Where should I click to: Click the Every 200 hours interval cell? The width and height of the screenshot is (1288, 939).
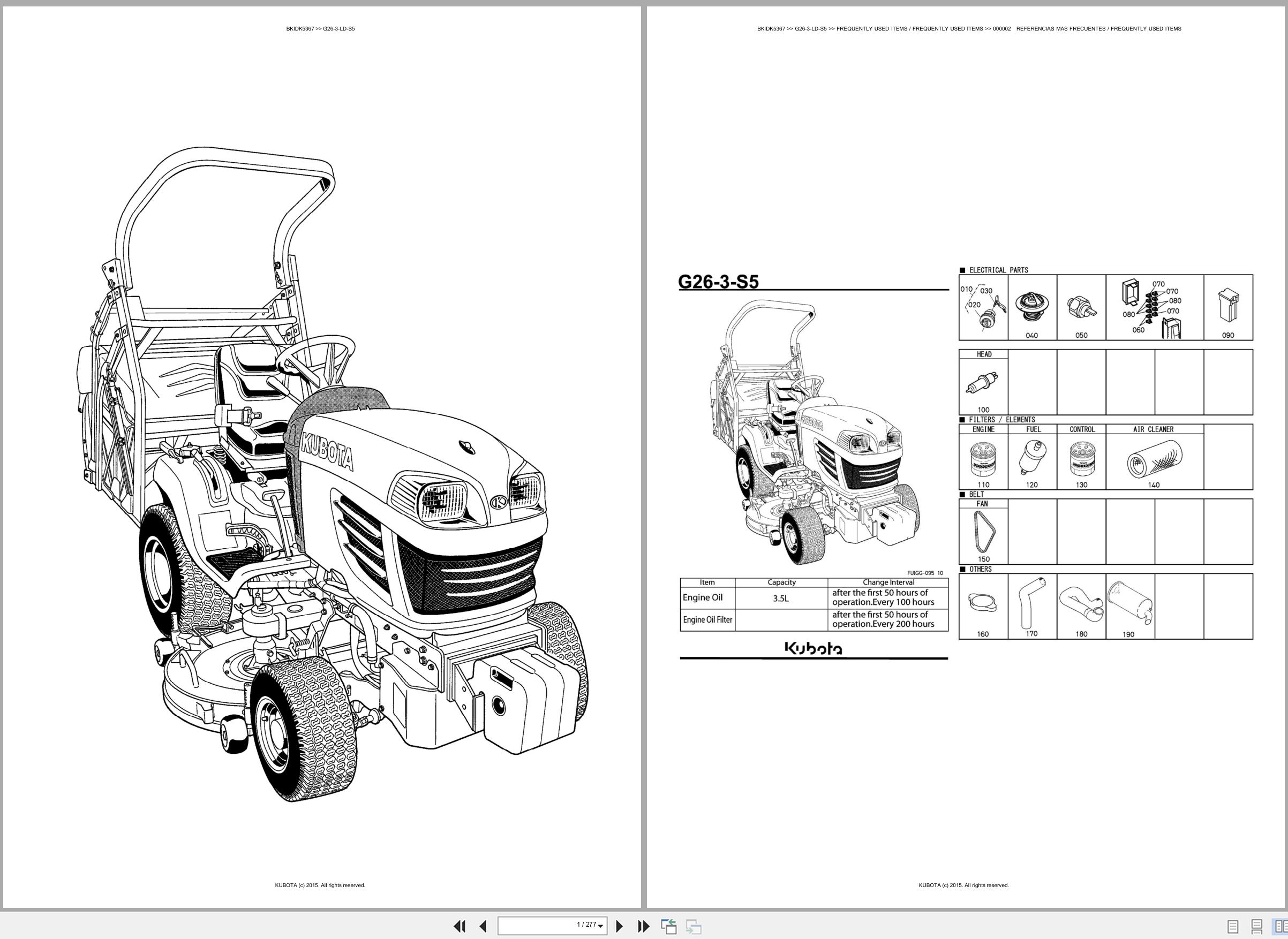click(x=887, y=619)
